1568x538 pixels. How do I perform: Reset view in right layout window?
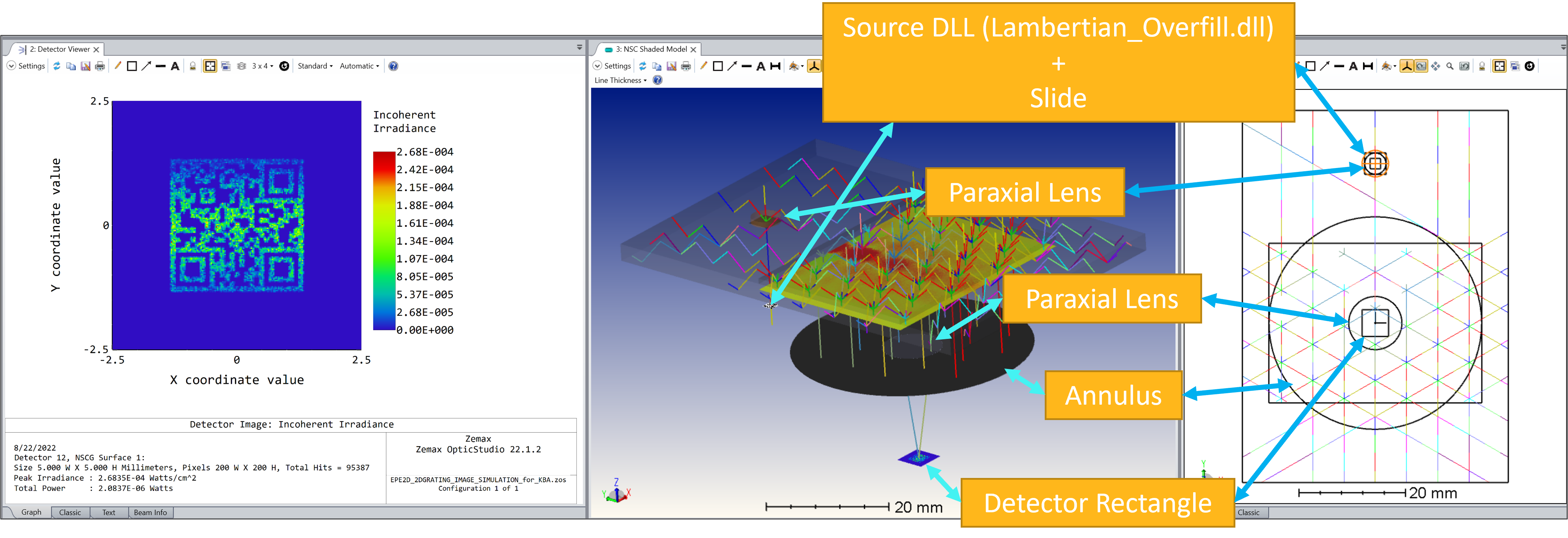pos(1465,66)
